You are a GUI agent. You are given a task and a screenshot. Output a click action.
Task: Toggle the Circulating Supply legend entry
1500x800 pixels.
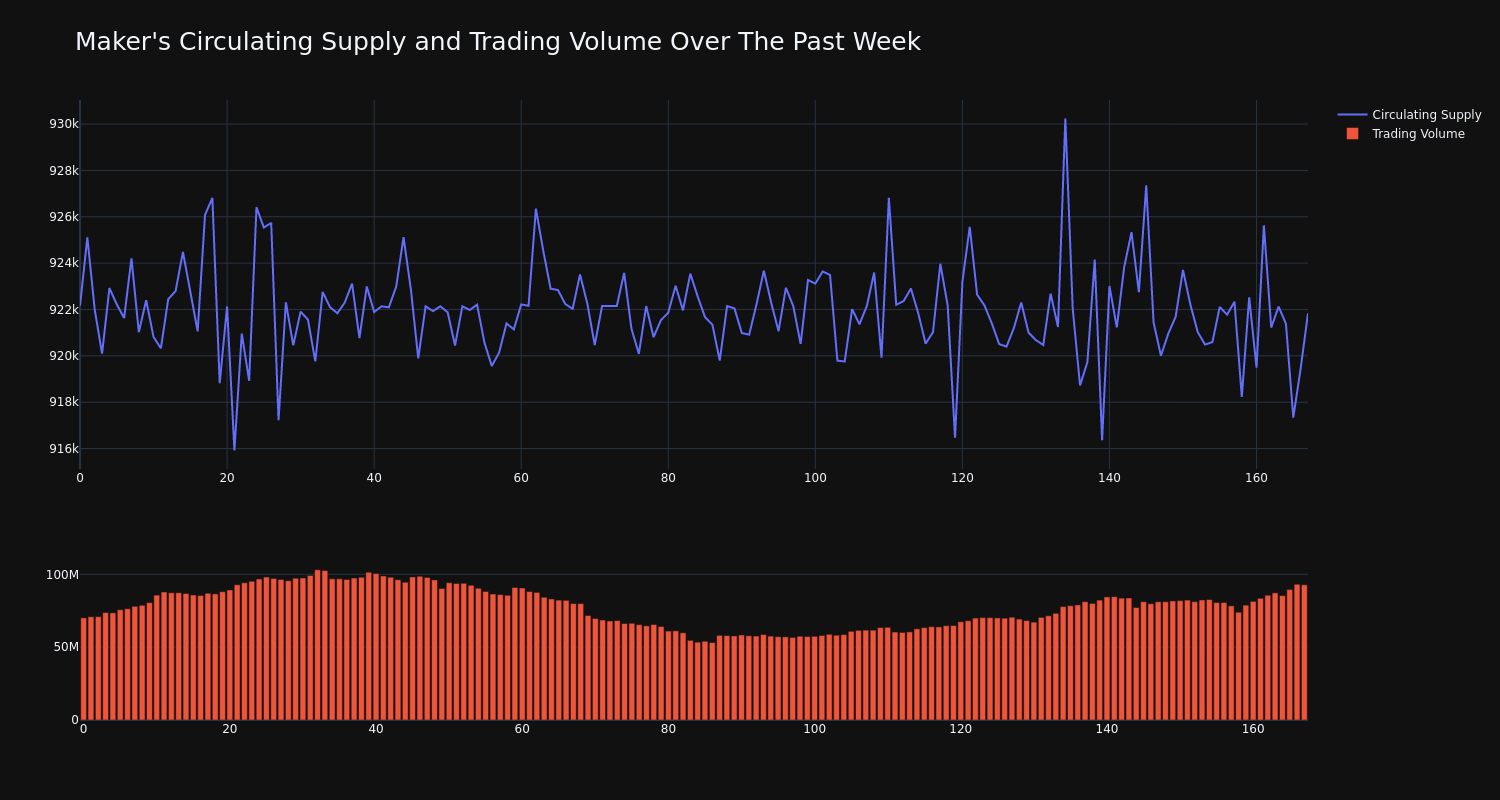click(1410, 115)
